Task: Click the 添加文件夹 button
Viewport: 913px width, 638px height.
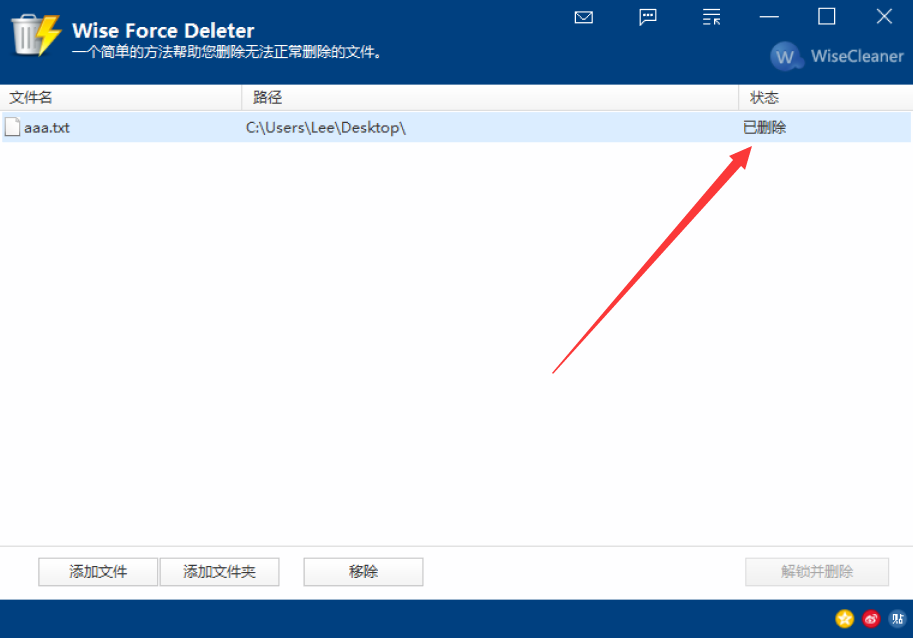Action: [220, 572]
